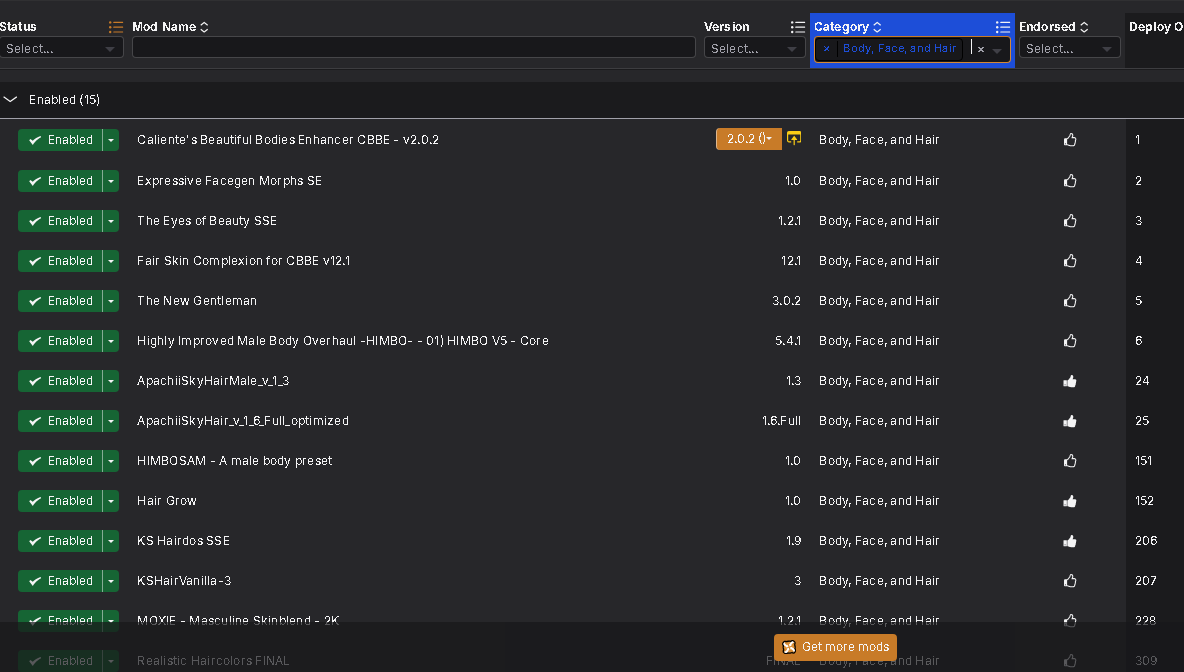Disable Hair Grow mod

(60, 501)
